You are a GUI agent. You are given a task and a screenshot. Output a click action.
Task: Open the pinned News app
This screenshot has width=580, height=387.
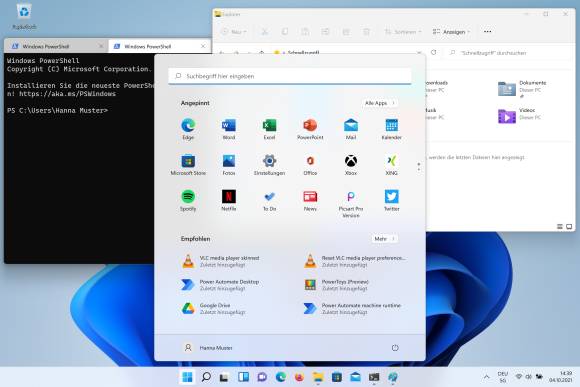click(x=310, y=201)
